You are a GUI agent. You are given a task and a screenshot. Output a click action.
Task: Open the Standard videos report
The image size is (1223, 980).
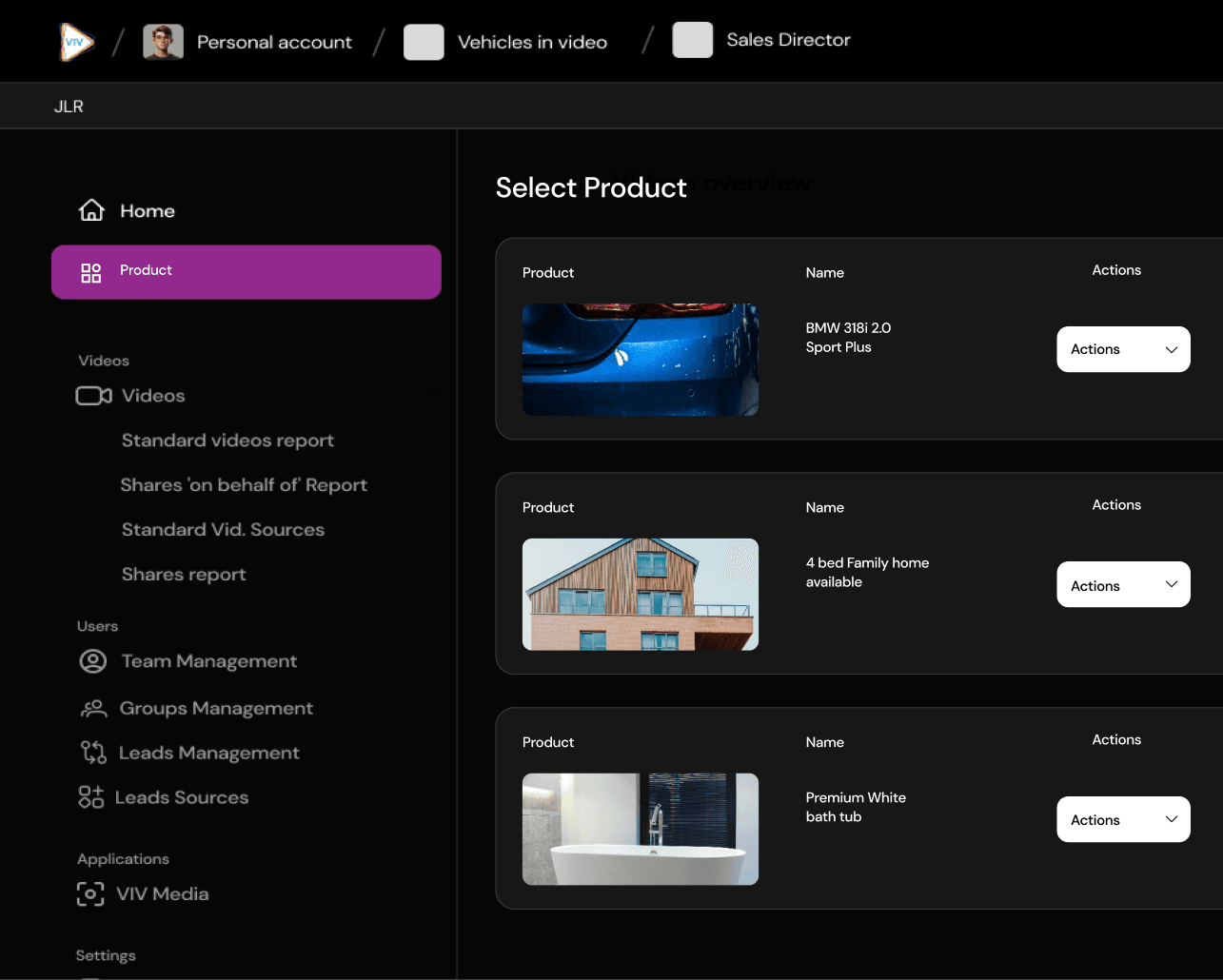(227, 440)
